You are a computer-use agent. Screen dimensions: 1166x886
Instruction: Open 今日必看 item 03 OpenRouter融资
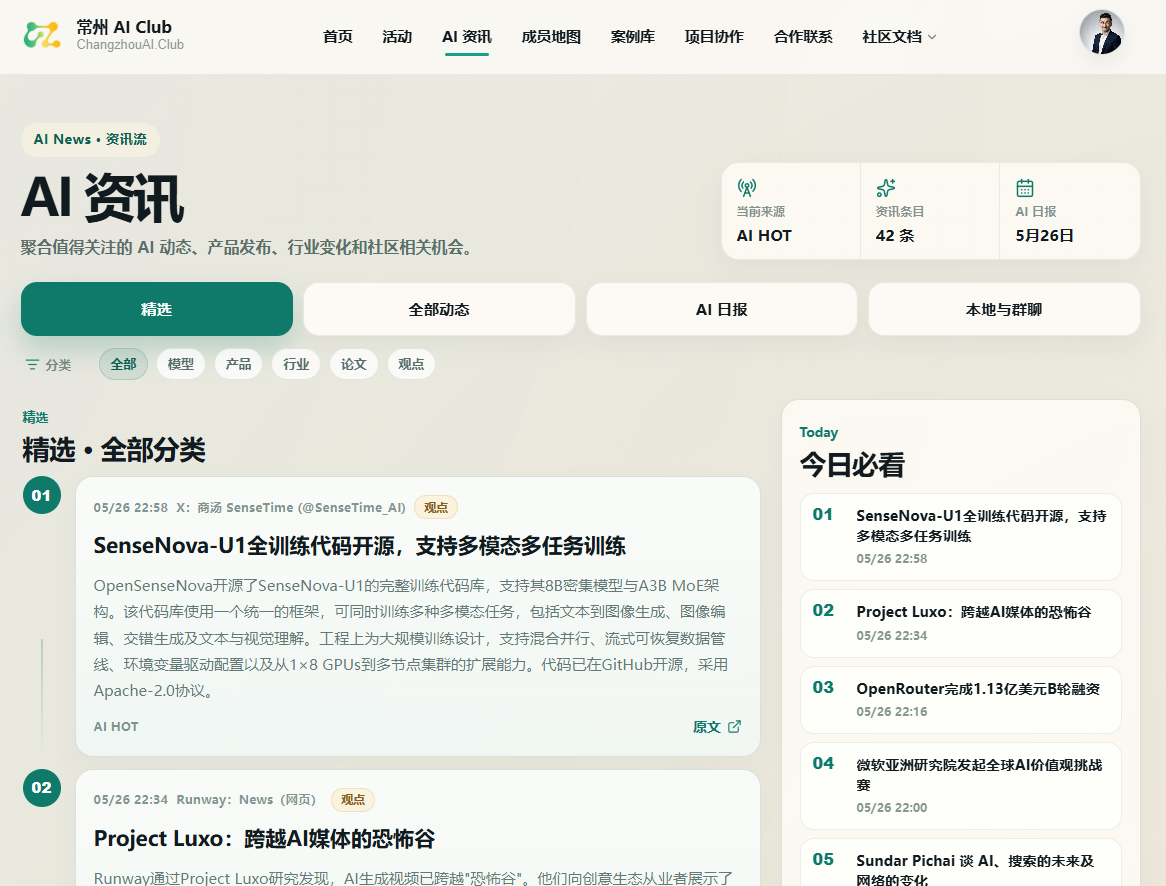tap(961, 700)
